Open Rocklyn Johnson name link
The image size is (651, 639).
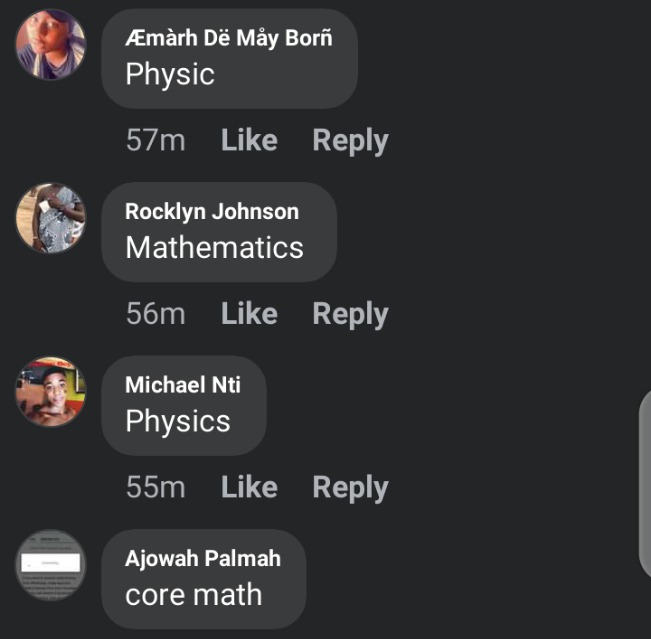click(212, 212)
